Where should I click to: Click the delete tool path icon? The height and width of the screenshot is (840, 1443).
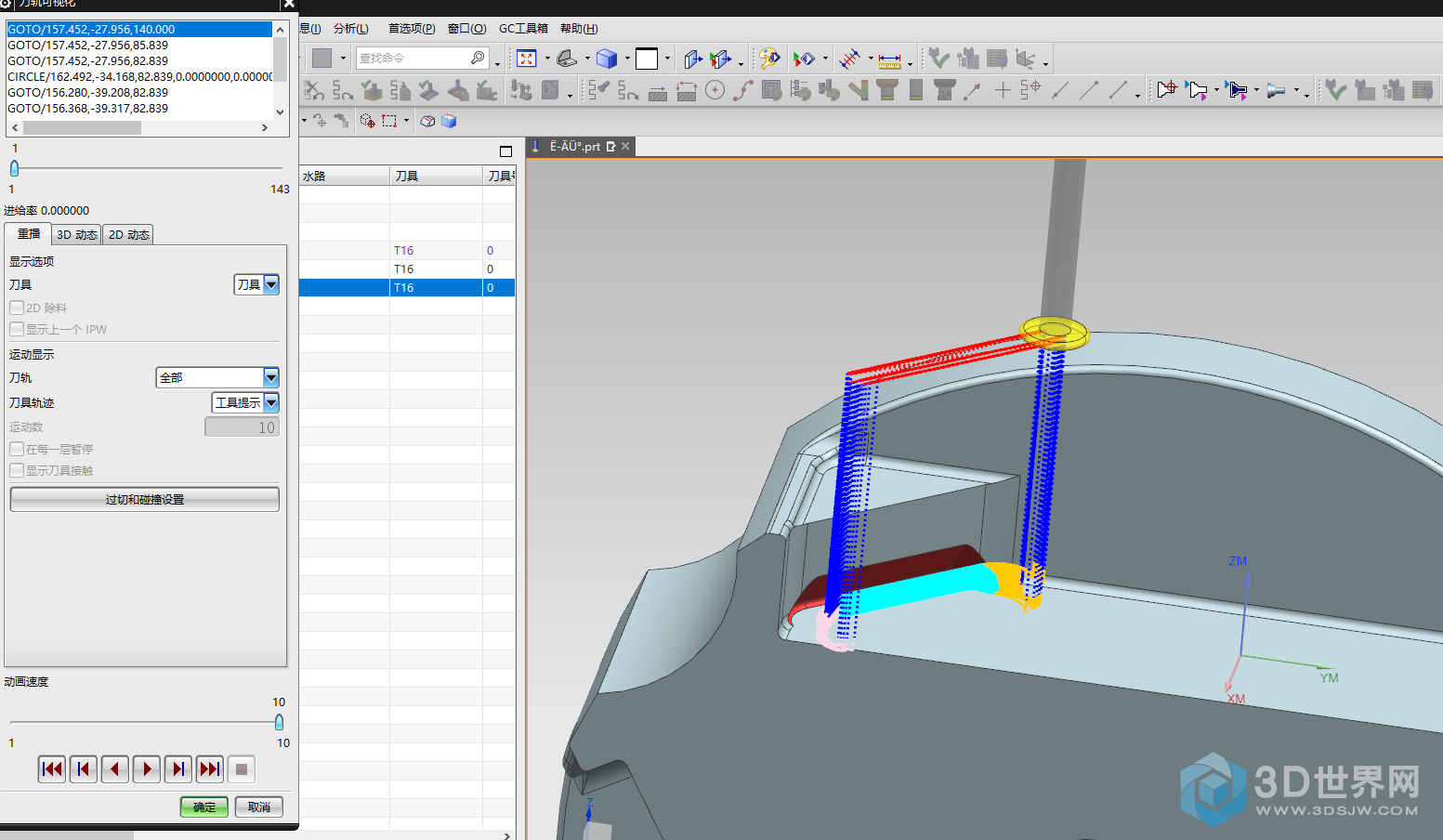(314, 90)
